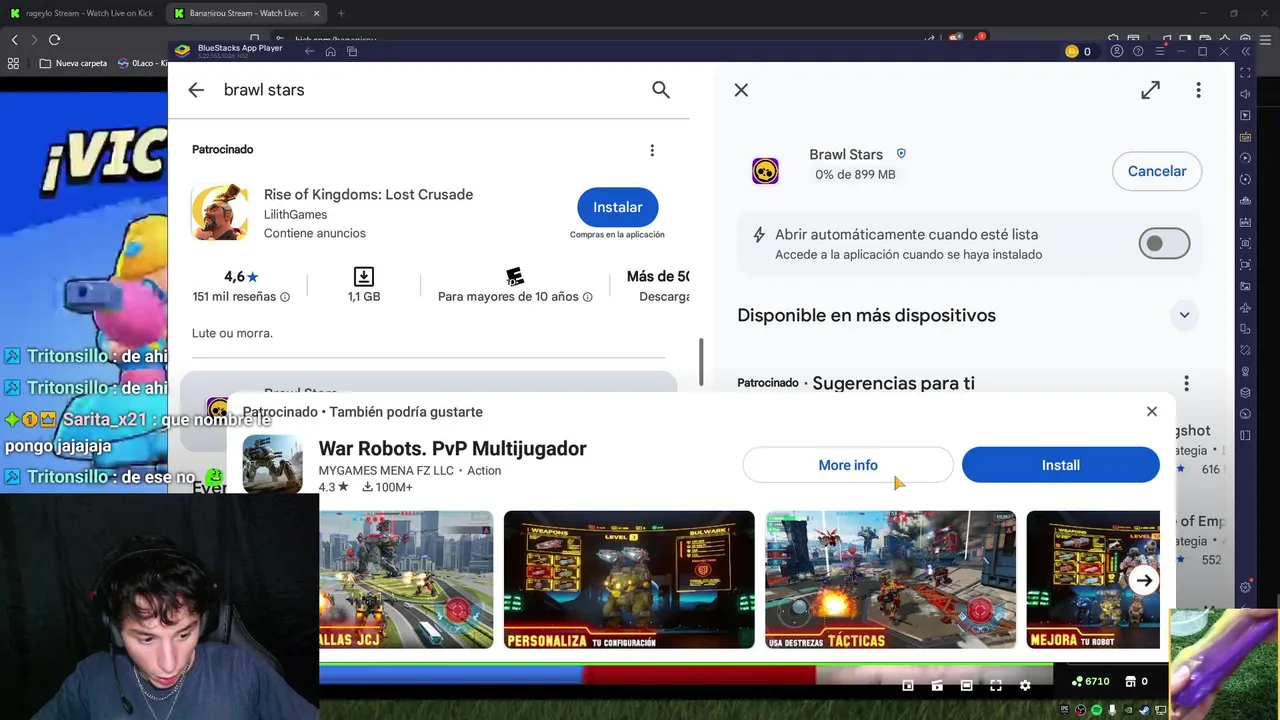Go to the BlueStacks home screen
This screenshot has width=1280, height=720.
(x=330, y=51)
